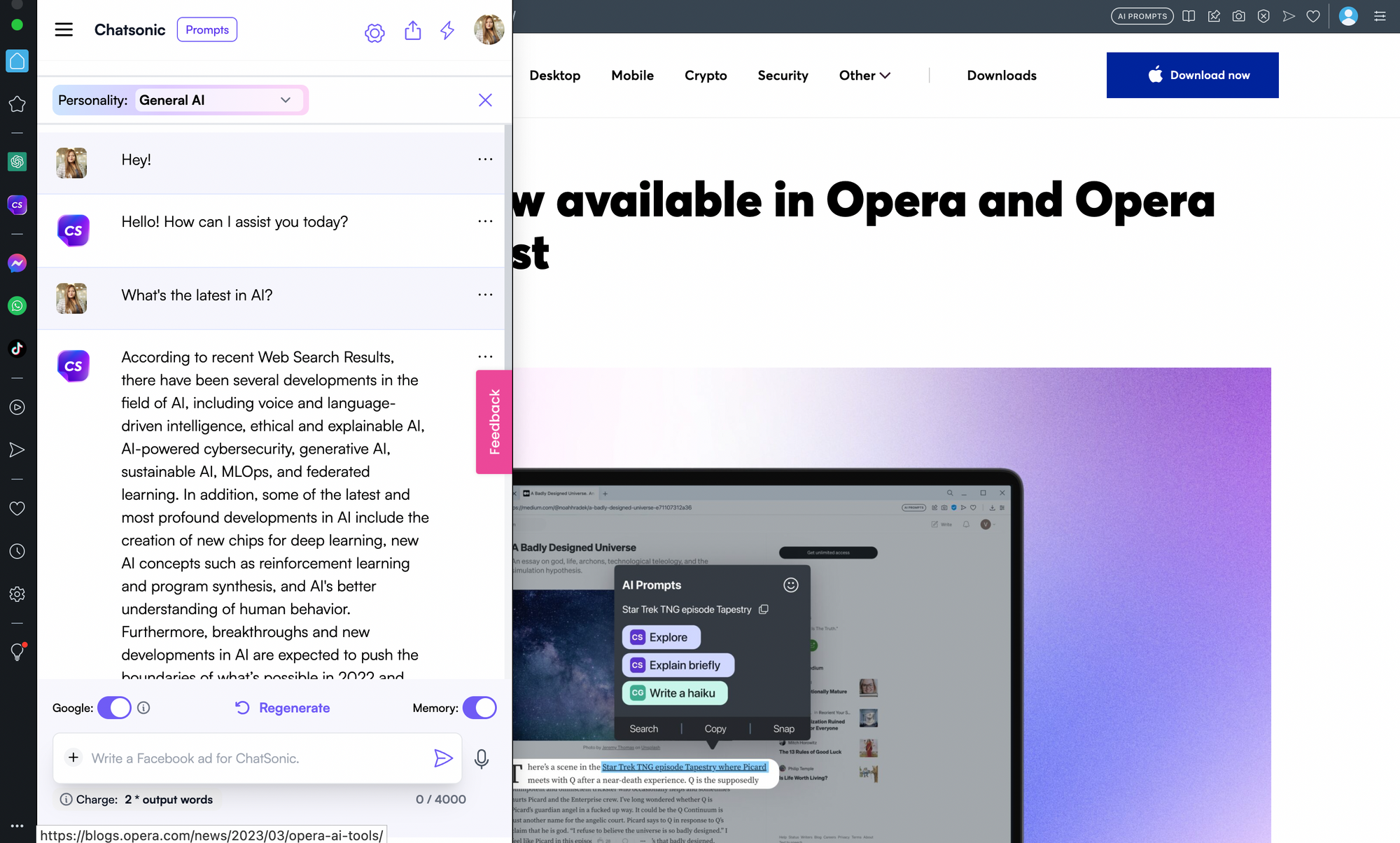Open the Personality General AI dropdown
This screenshot has width=1400, height=843.
[x=217, y=99]
